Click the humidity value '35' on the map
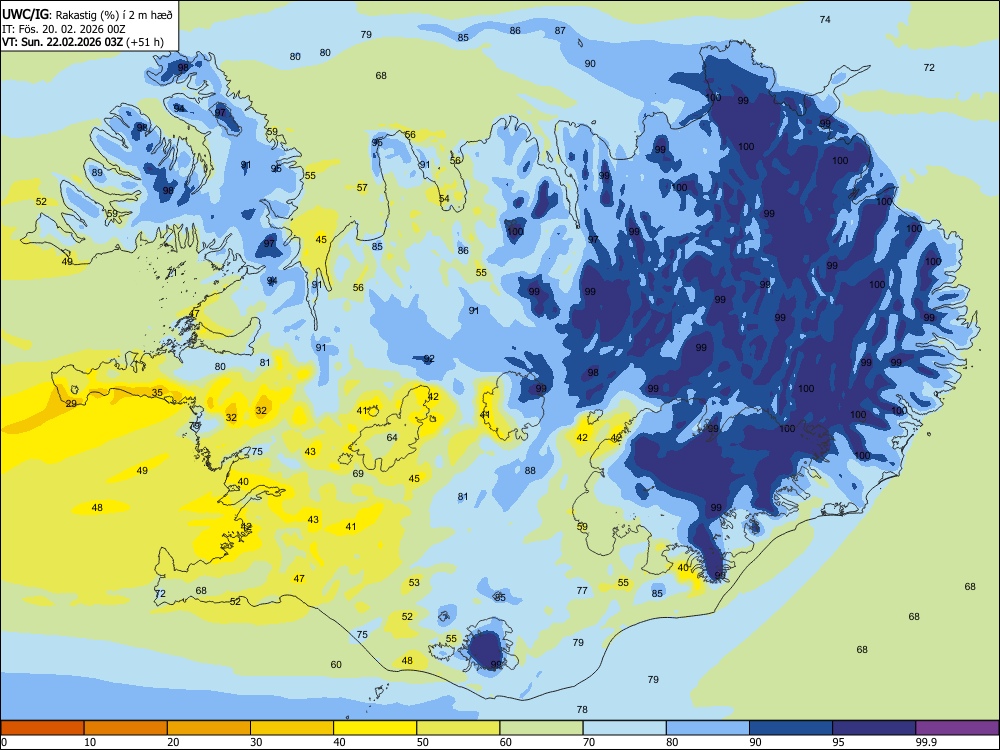This screenshot has width=1000, height=750. 157,393
